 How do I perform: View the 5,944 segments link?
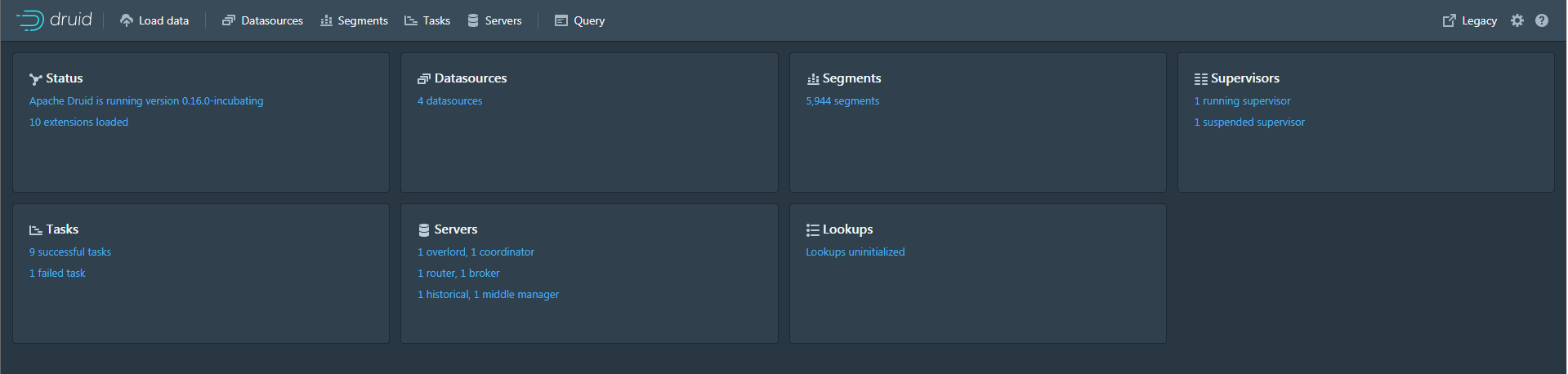click(842, 101)
